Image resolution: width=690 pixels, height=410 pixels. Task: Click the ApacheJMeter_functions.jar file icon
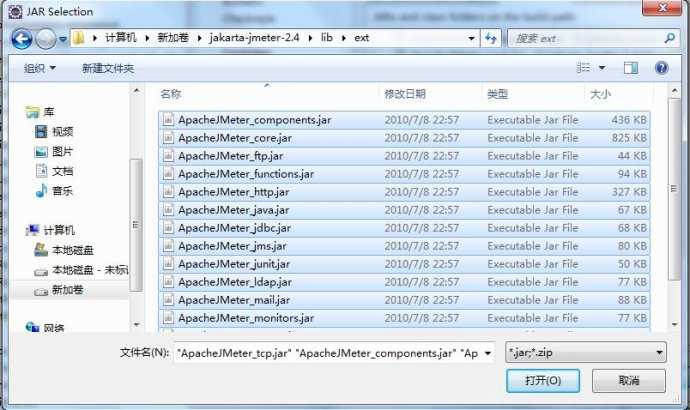(x=168, y=173)
